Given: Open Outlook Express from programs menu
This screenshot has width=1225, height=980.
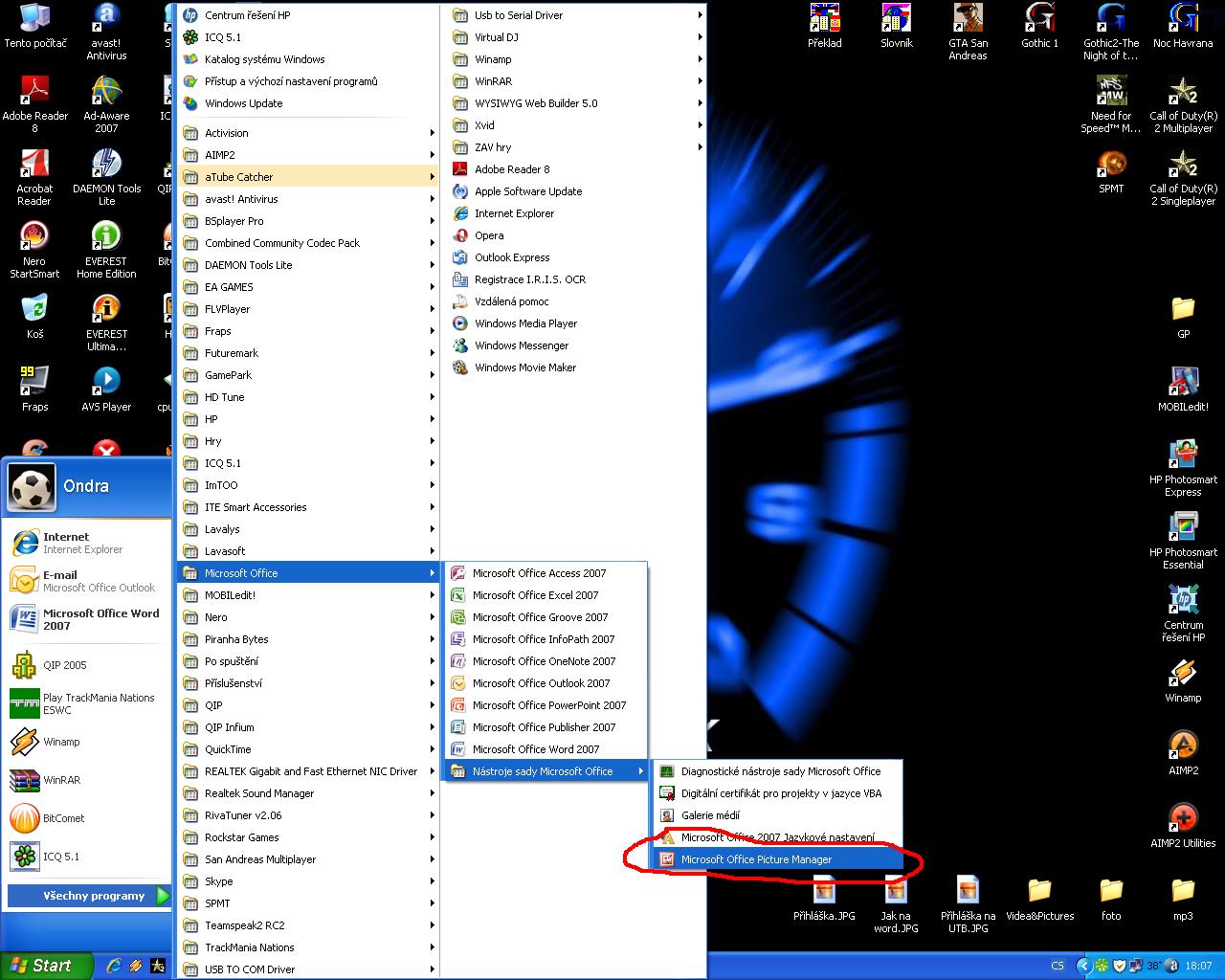Looking at the screenshot, I should click(577, 257).
